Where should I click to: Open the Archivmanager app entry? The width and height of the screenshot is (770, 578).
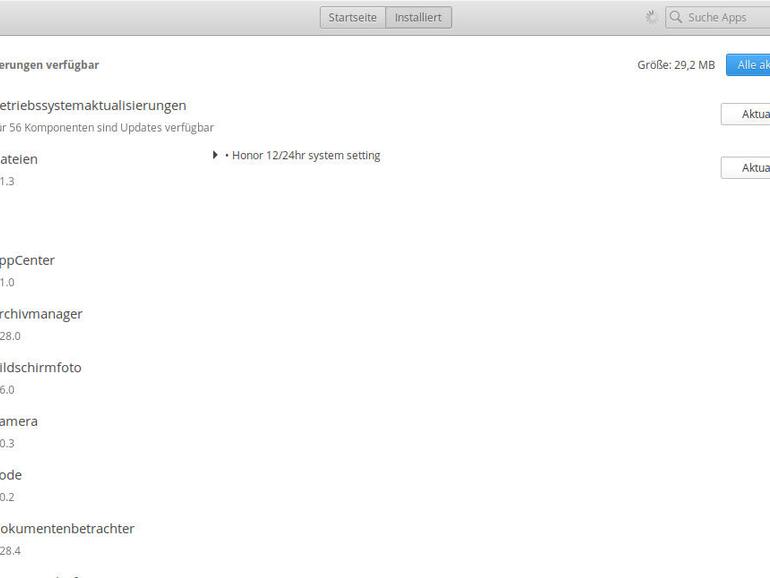pyautogui.click(x=41, y=314)
